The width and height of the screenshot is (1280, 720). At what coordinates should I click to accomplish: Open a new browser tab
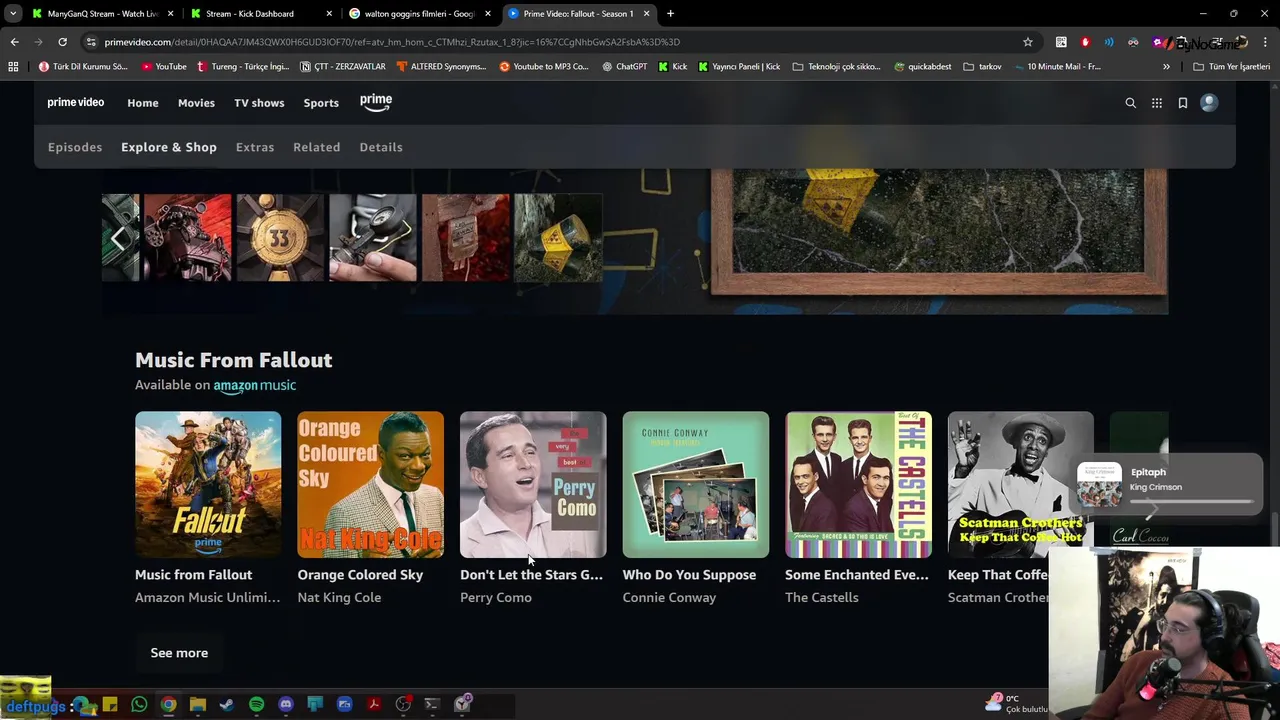(670, 14)
